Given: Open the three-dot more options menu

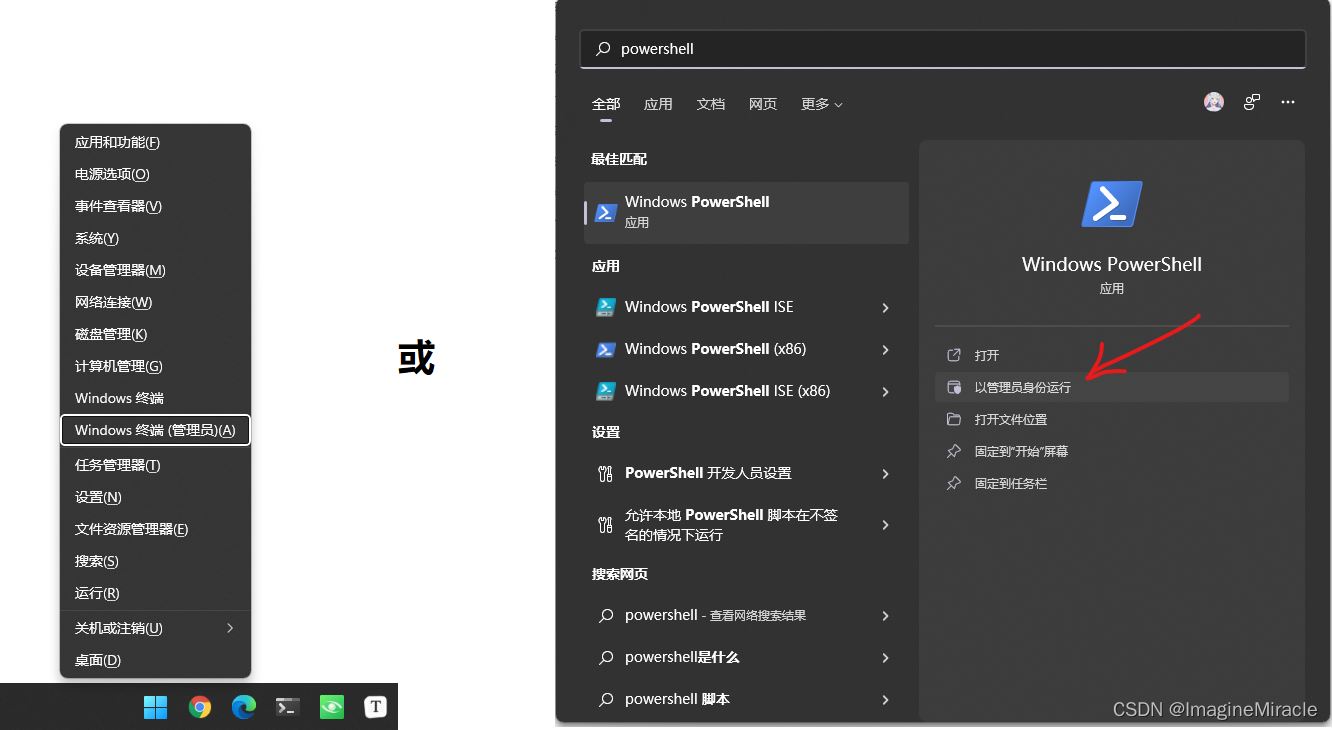Looking at the screenshot, I should [1288, 102].
